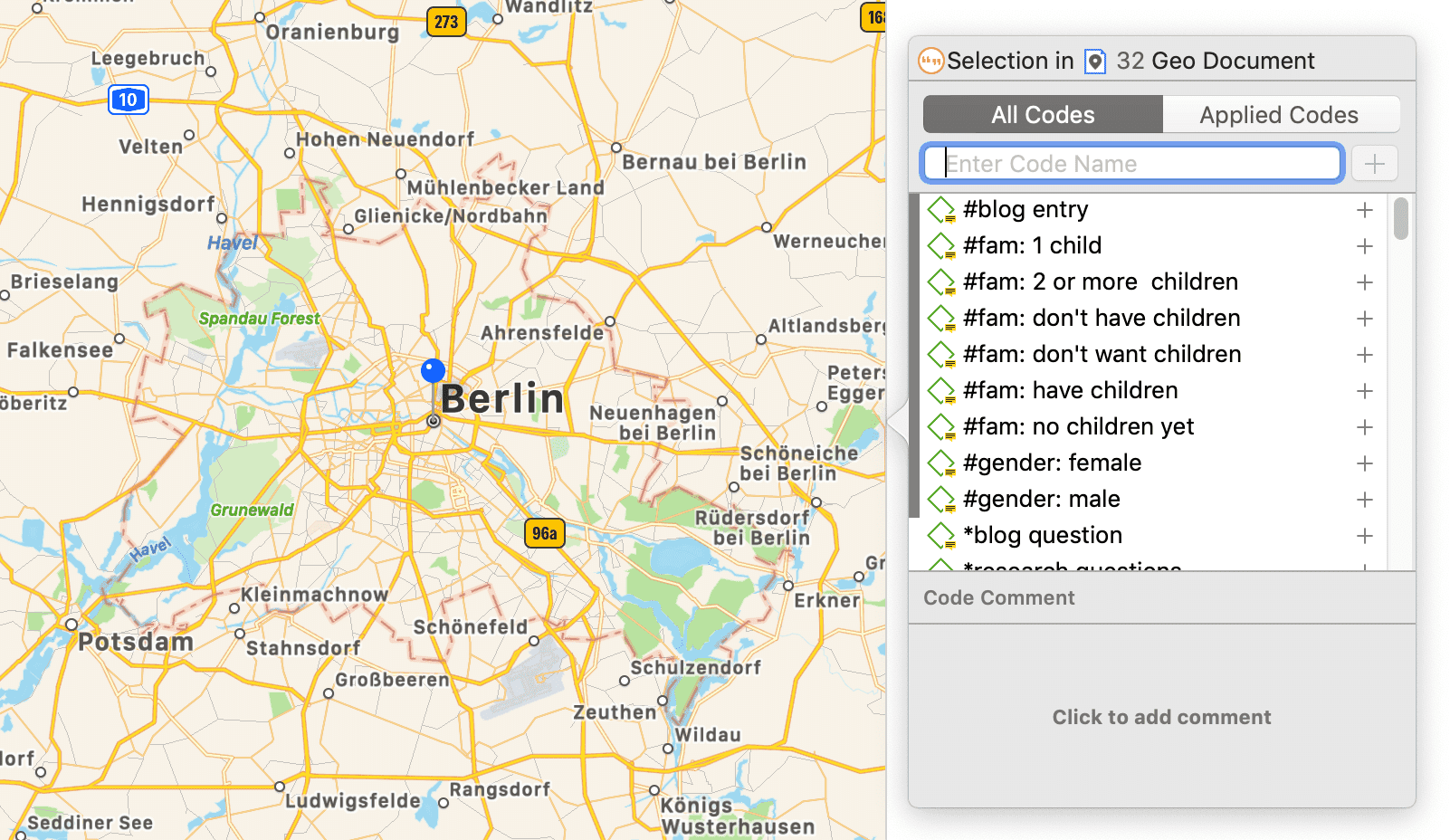Click code icon beside #fam: have children

click(x=941, y=391)
